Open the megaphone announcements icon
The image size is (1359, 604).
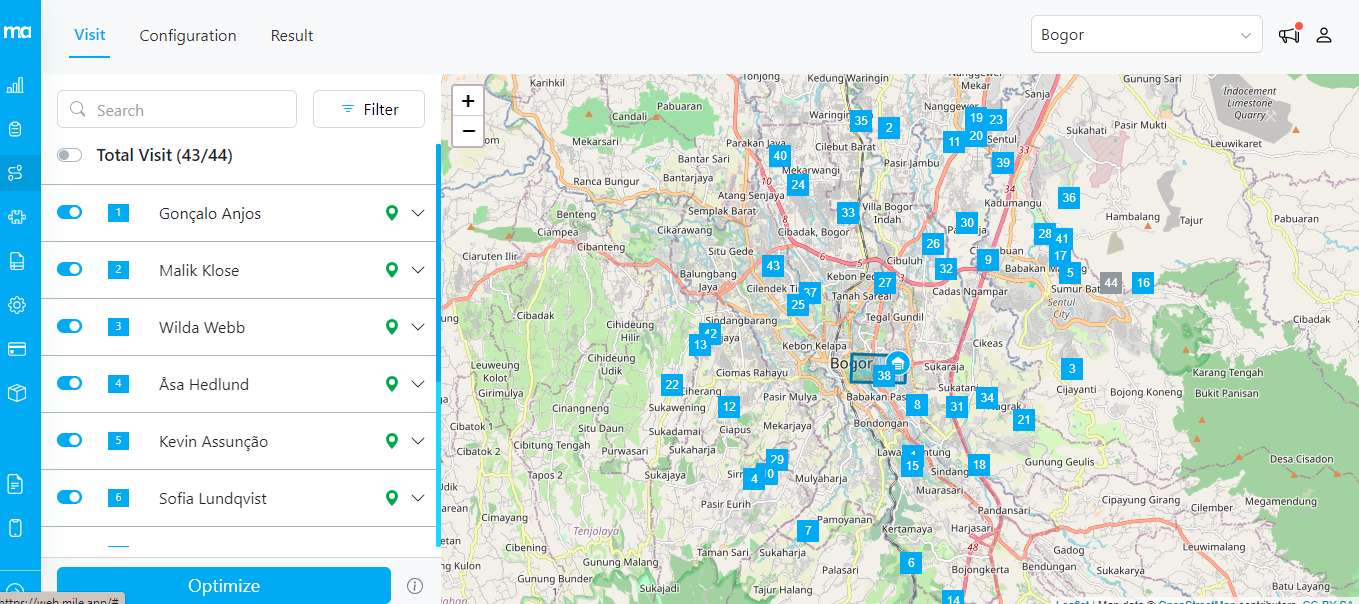pyautogui.click(x=1289, y=35)
